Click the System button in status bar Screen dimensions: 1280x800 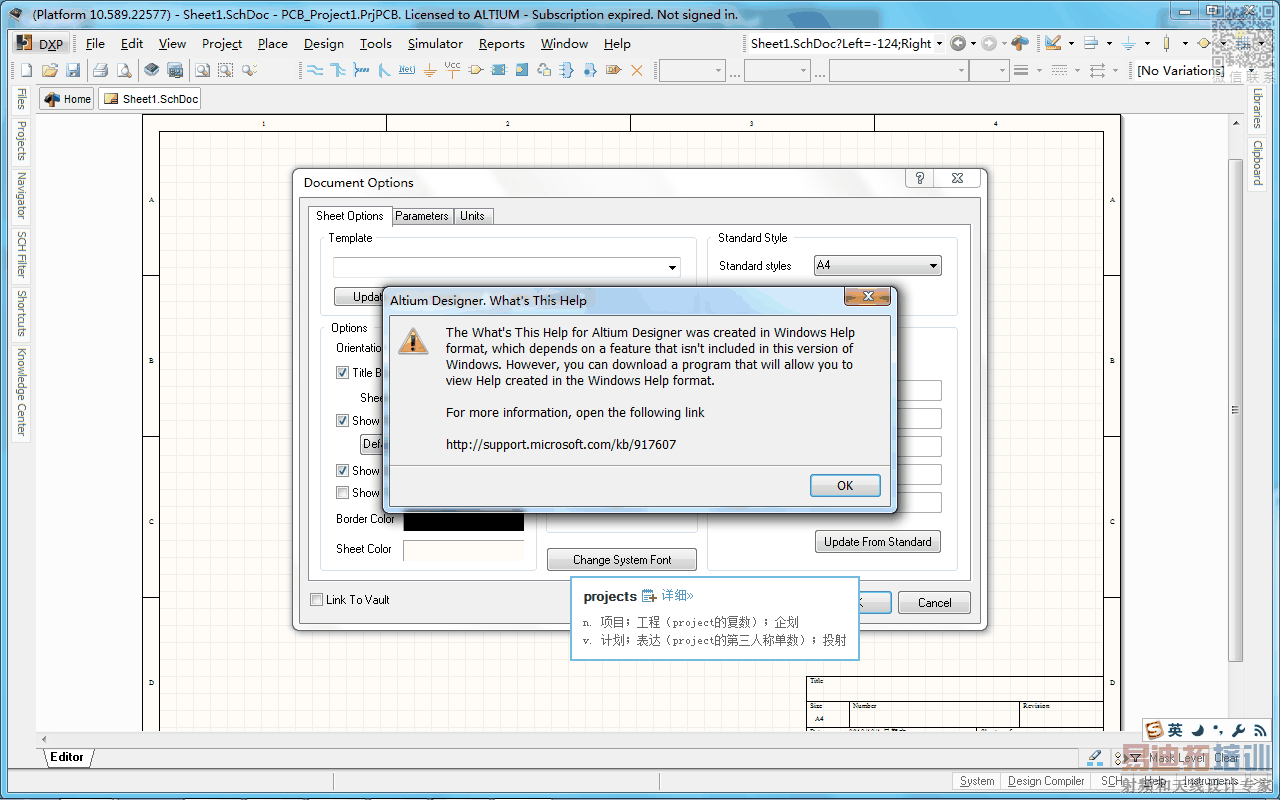[x=977, y=781]
